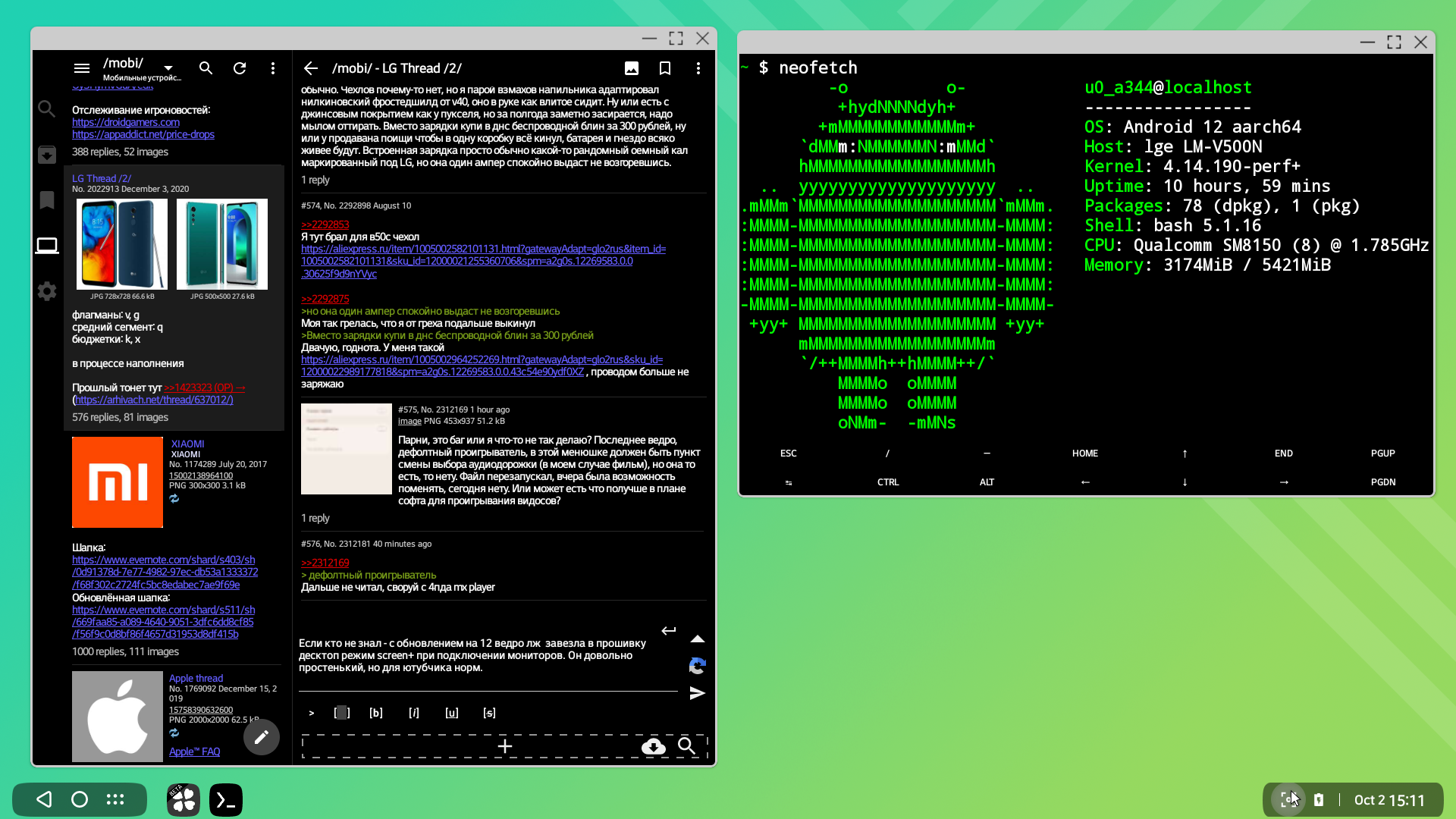Open the settings gear in left sidebar
Screen dimensions: 1456x819
pos(47,291)
